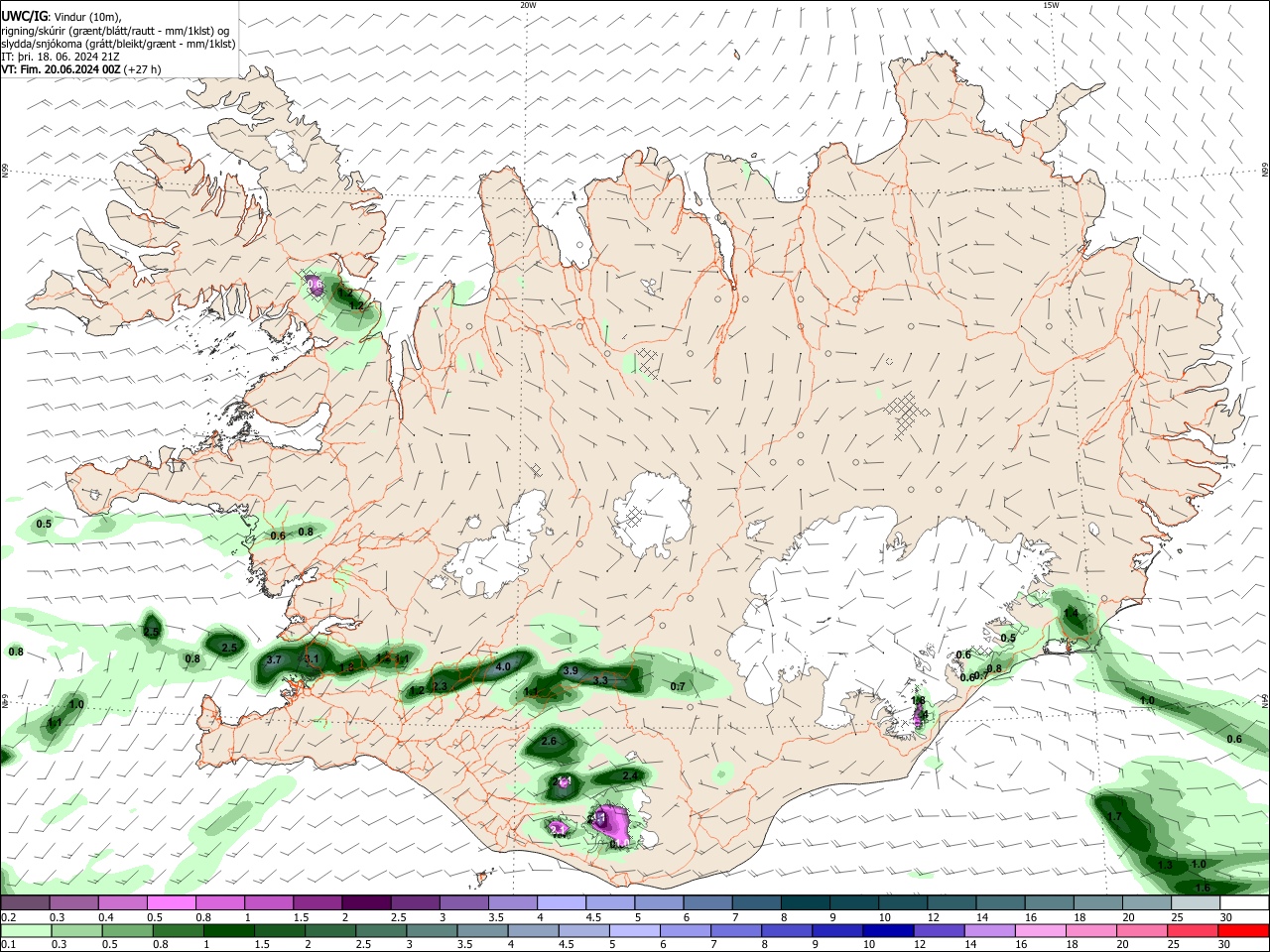Click the 'slydda/snjókoma (grátt/bleikt/grænt' description line
This screenshot has height=952, width=1270.
[x=118, y=44]
